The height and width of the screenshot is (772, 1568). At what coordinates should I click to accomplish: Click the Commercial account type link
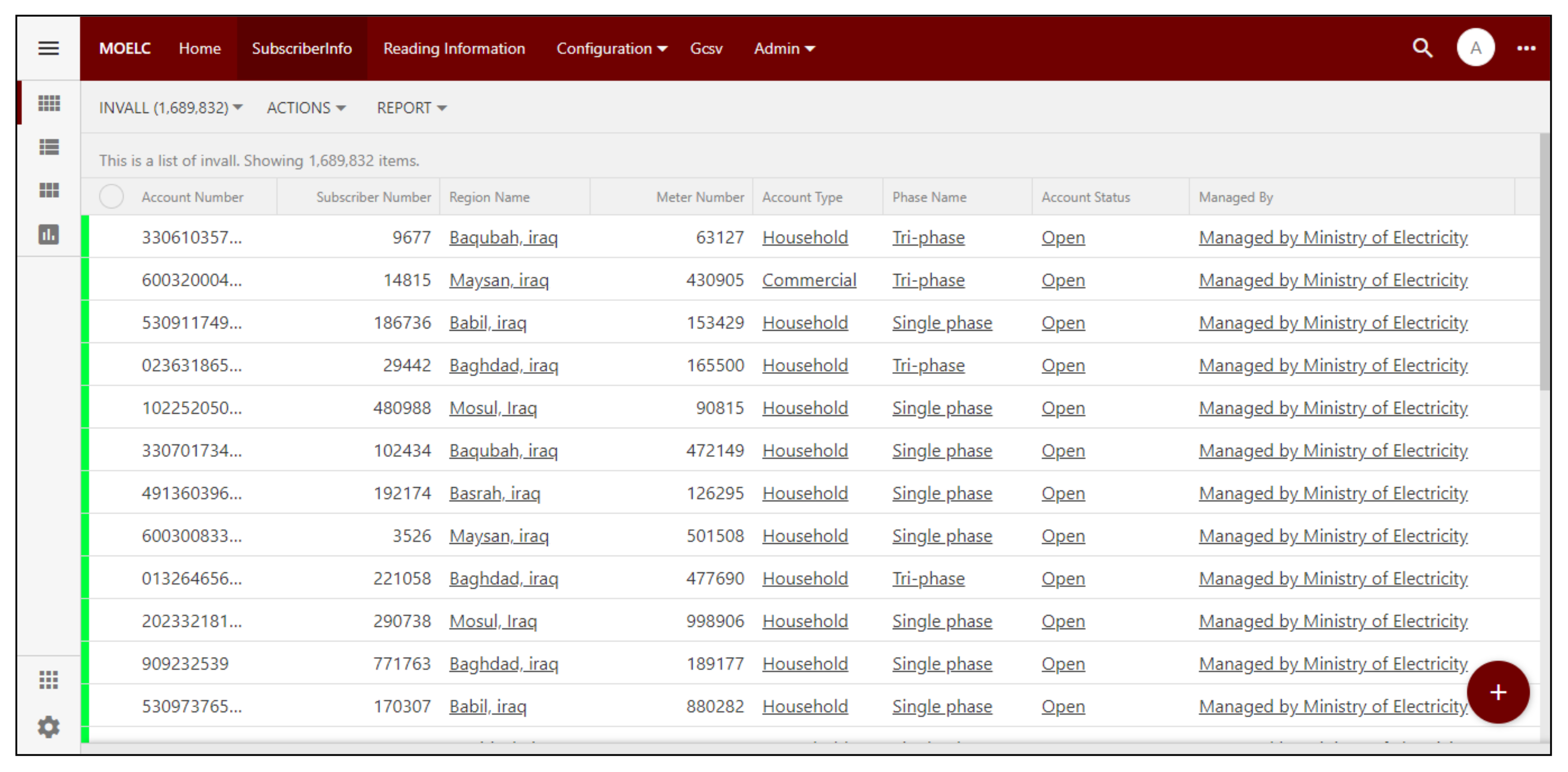[808, 280]
